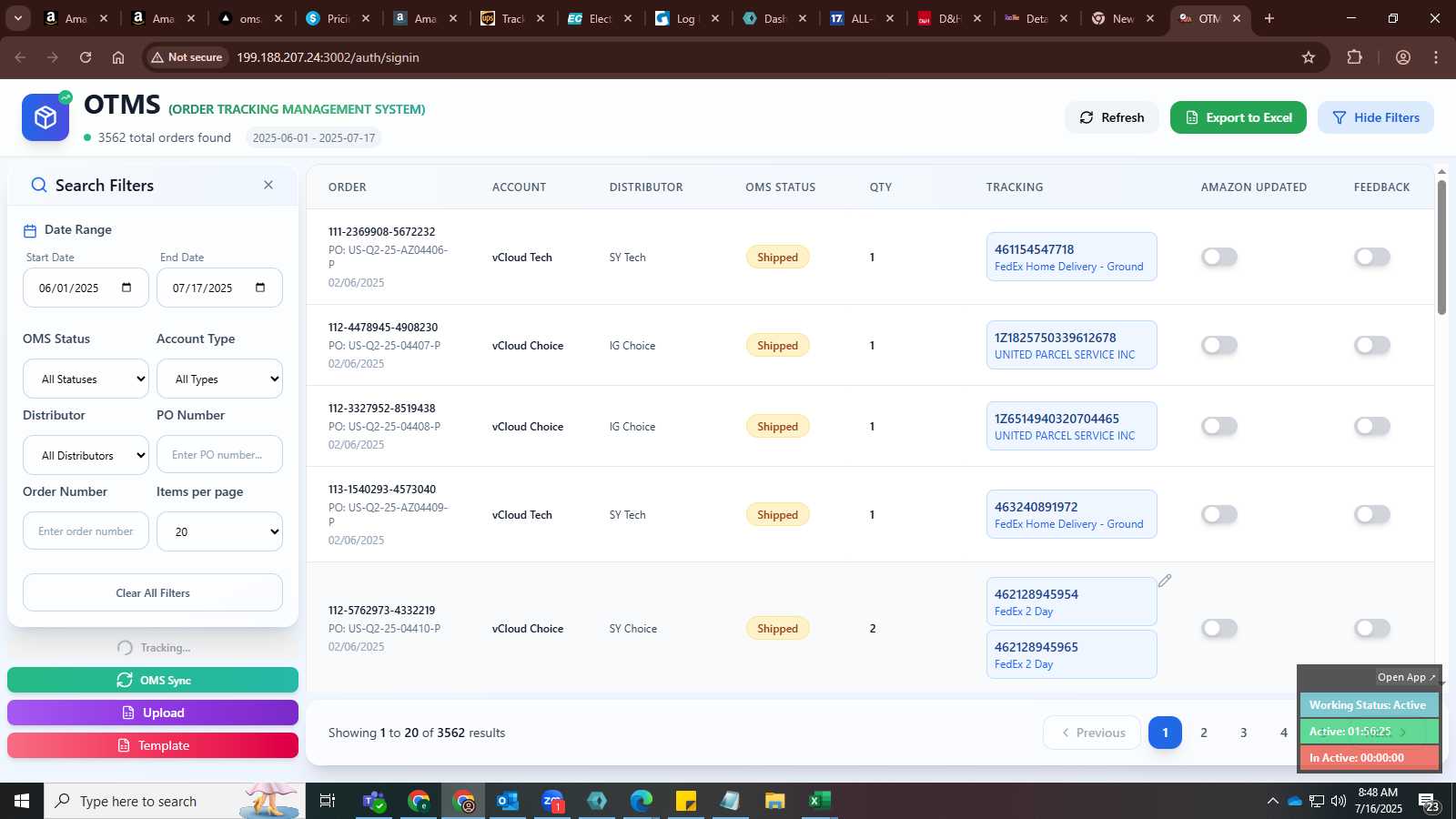
Task: Open the browser extensions puzzle icon
Action: pyautogui.click(x=1355, y=57)
